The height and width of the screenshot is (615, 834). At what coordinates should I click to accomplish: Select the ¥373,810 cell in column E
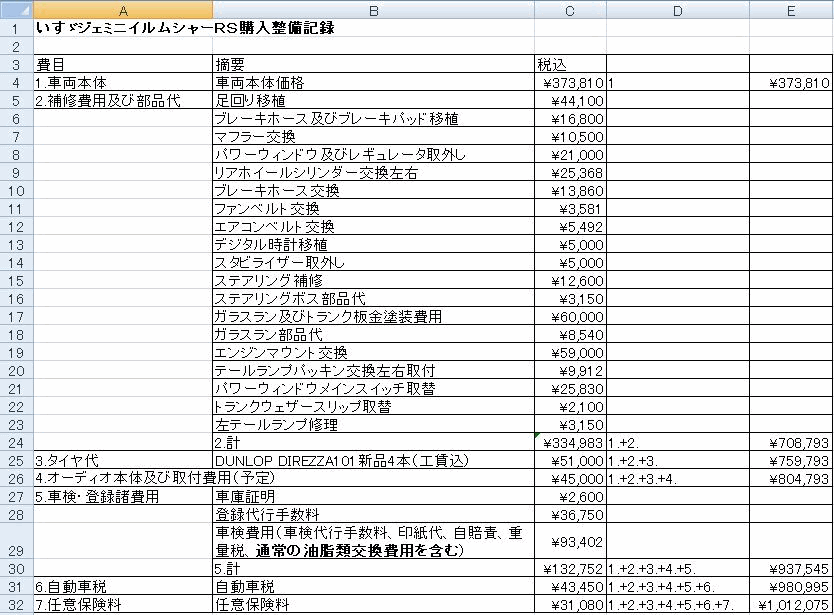(x=791, y=82)
